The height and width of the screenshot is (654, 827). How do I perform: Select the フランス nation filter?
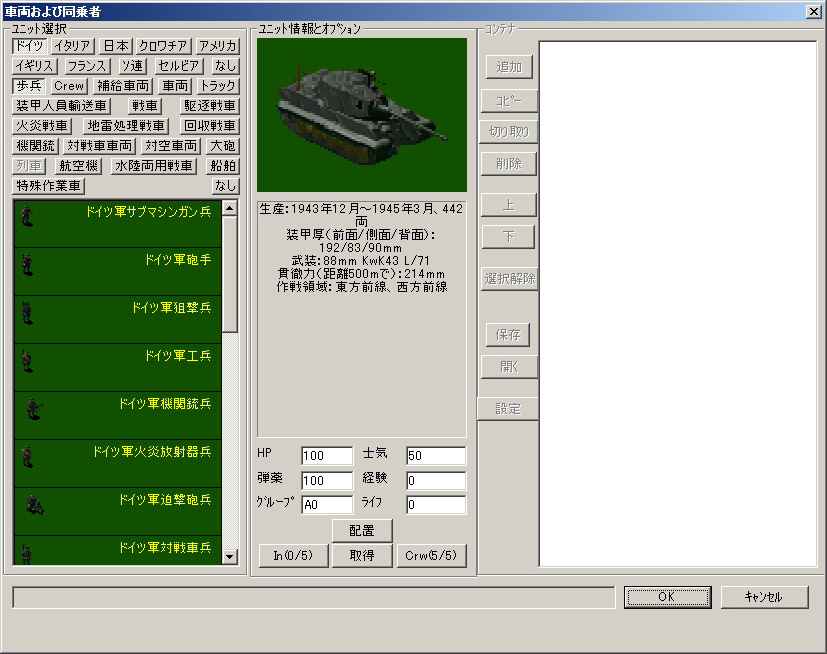(x=87, y=66)
